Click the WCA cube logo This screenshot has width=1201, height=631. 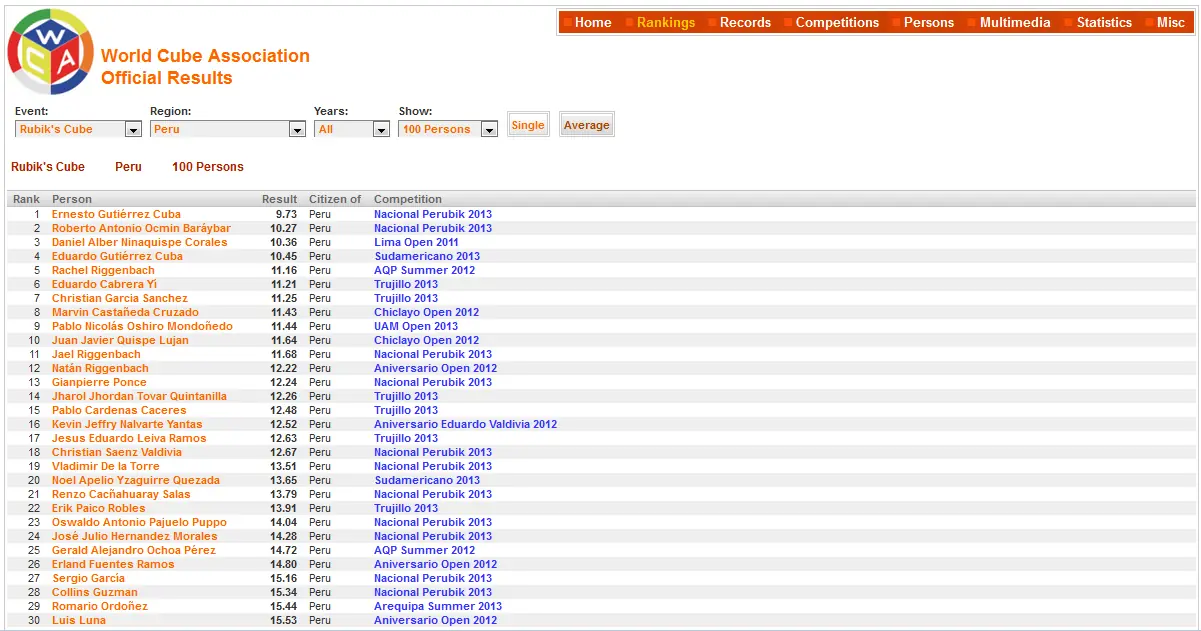(x=50, y=52)
